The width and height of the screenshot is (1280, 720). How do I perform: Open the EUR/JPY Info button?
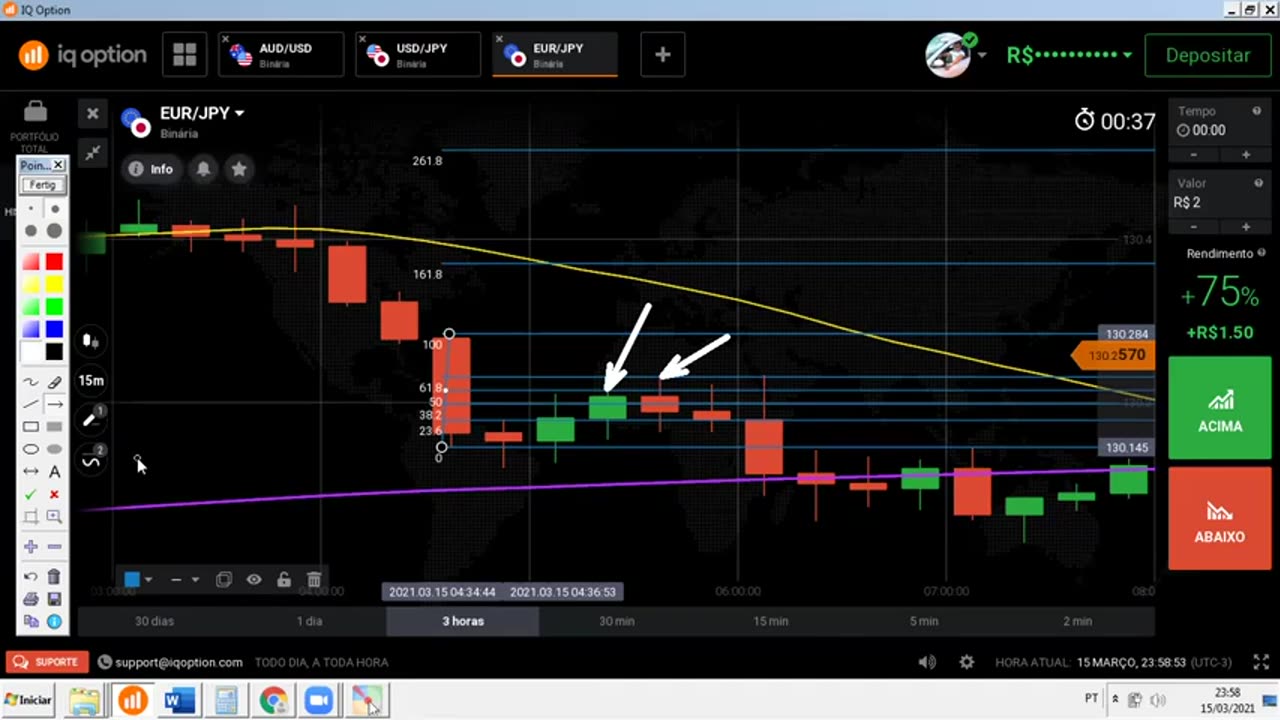click(151, 169)
